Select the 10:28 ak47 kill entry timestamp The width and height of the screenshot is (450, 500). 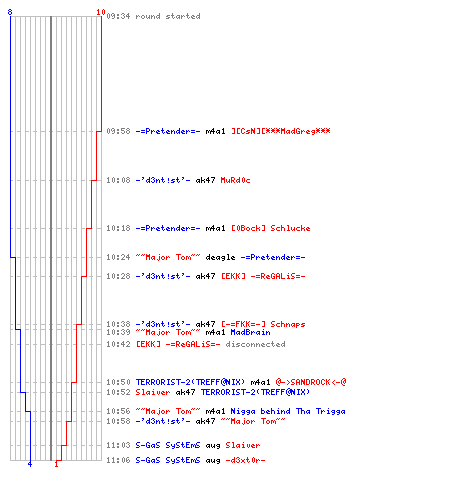click(118, 276)
